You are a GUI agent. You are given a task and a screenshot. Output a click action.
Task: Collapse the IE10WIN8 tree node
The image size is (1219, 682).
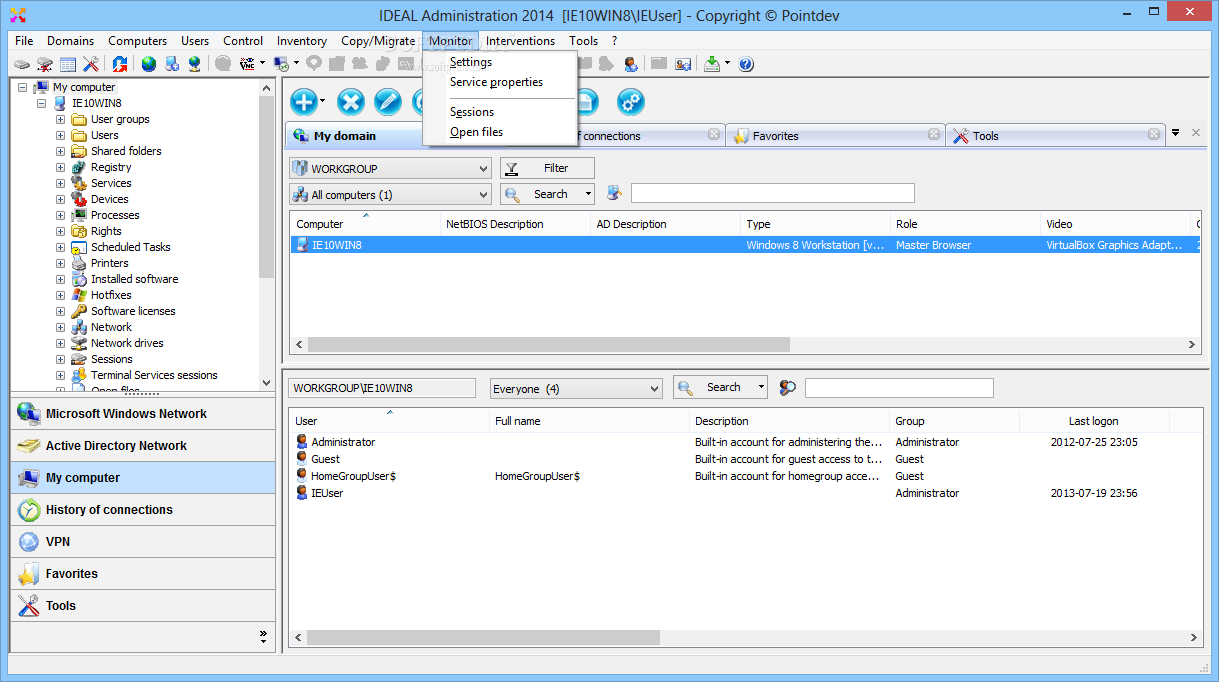41,103
